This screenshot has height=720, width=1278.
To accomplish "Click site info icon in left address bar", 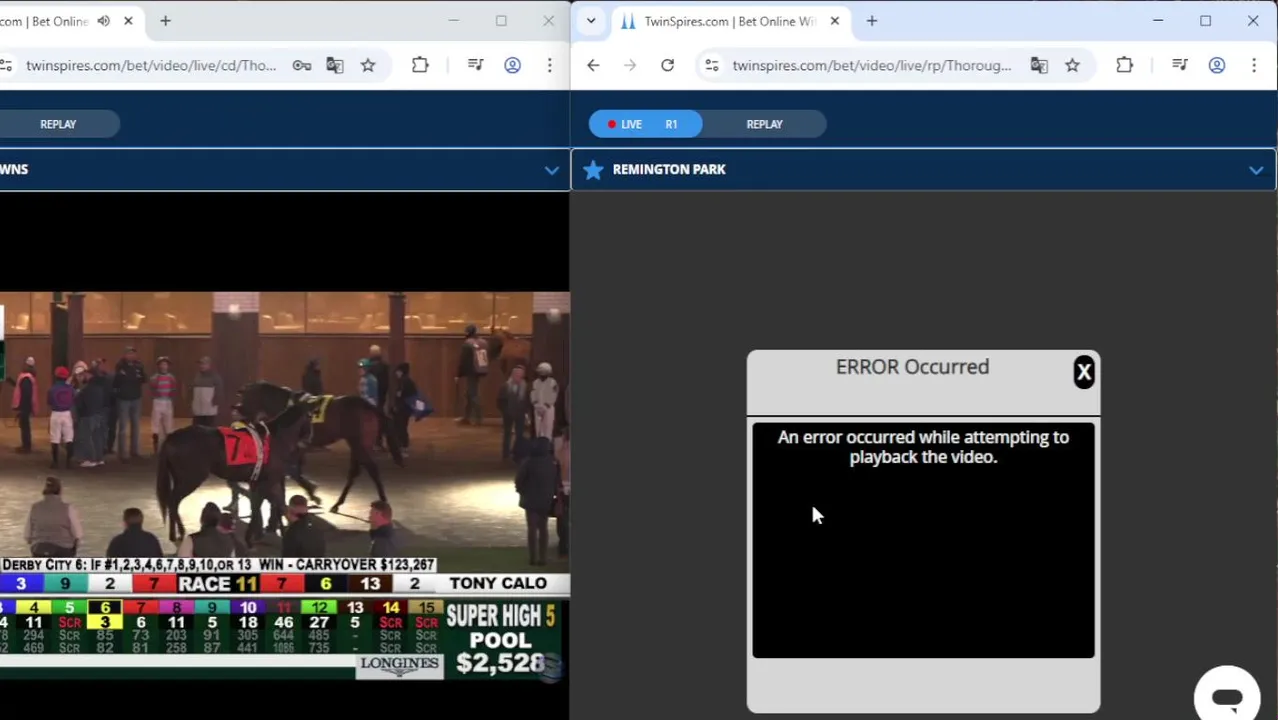I will pos(6,65).
